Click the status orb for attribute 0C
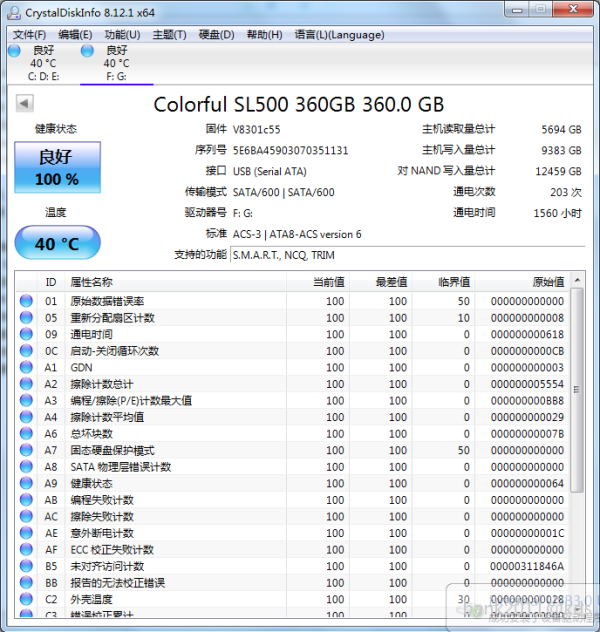The width and height of the screenshot is (600, 632). pyautogui.click(x=26, y=351)
